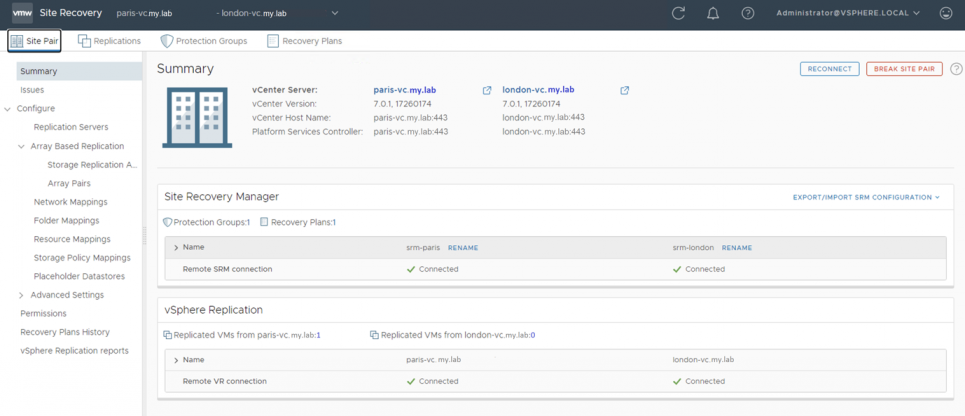Collapse the Array Based Replication node
Image resolution: width=965 pixels, height=416 pixels.
pyautogui.click(x=22, y=146)
